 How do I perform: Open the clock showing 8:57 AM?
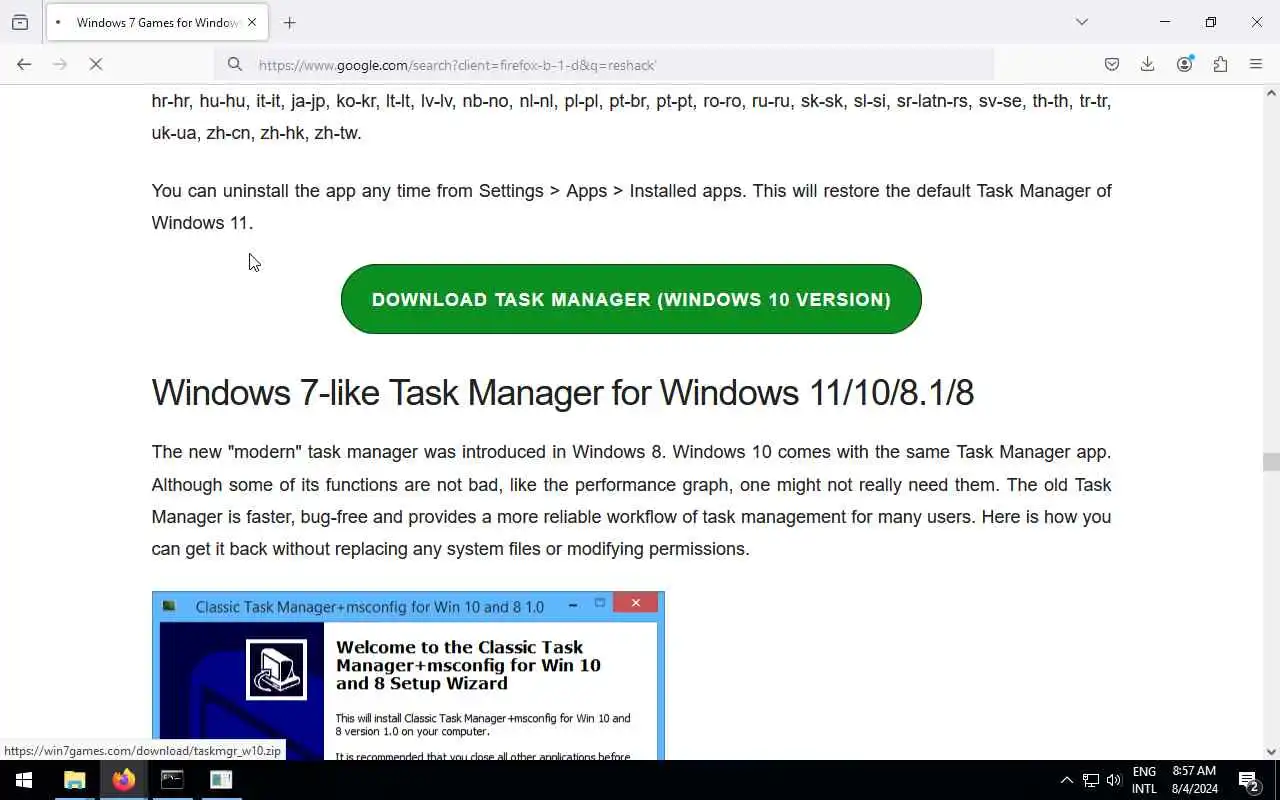pos(1195,780)
